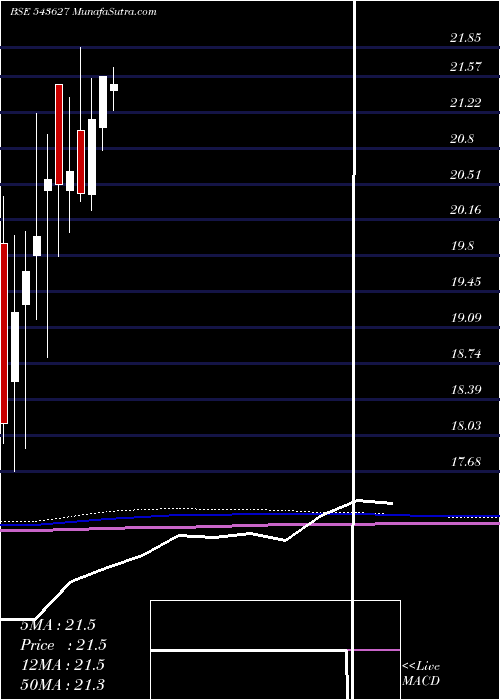
Task: Click the 20.51 price axis label
Action: coord(466,175)
